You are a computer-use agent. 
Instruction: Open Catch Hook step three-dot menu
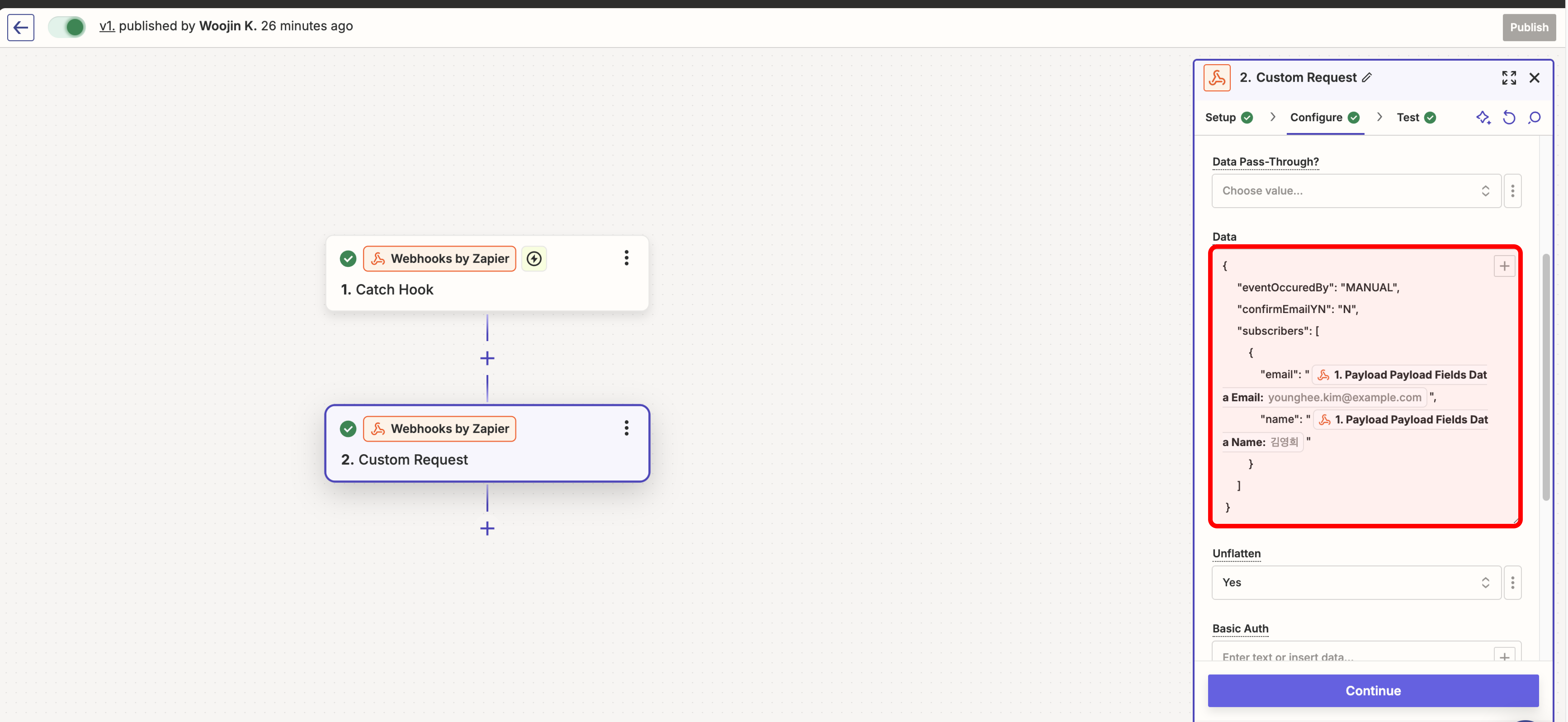(x=626, y=258)
